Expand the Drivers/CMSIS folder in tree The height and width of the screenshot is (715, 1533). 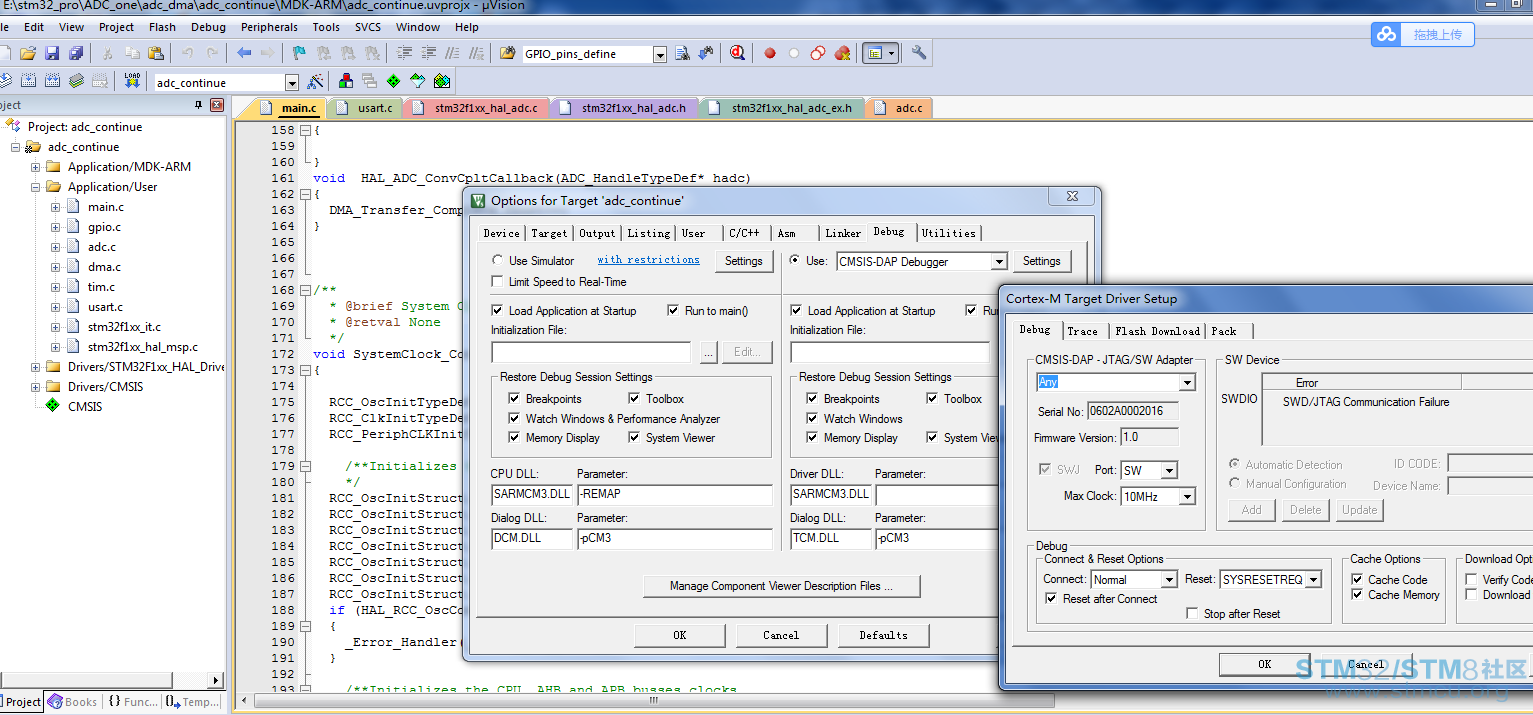point(36,387)
